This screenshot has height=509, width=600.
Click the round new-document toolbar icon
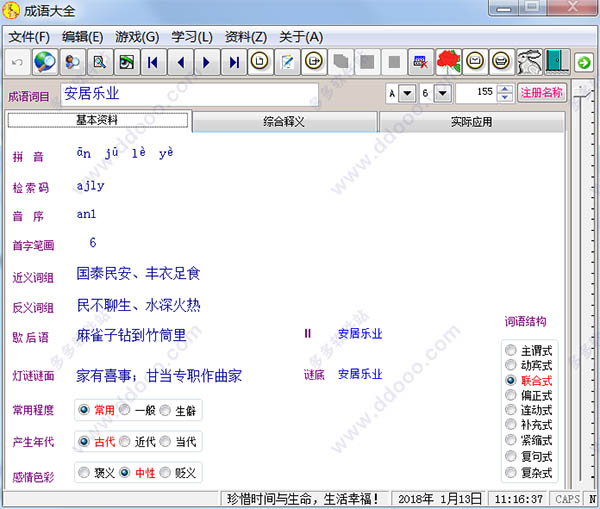click(260, 62)
